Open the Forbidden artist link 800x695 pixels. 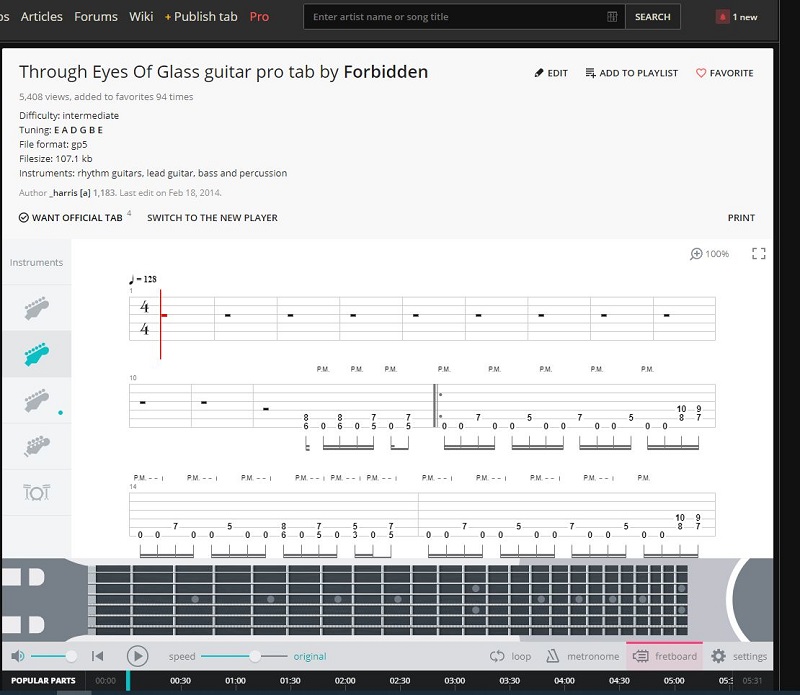pos(386,72)
